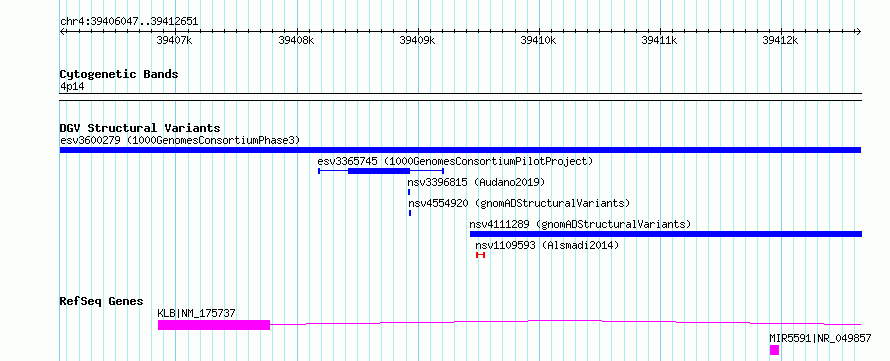Open the nsv3396815 (Audano2019) label

click(476, 182)
